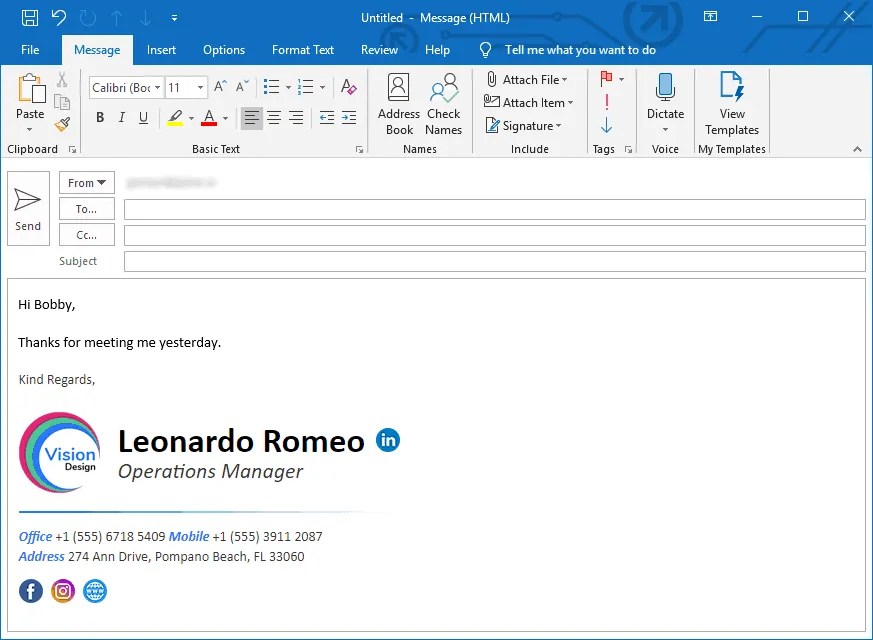Center align the message text
Screen dimensions: 873x640
pyautogui.click(x=273, y=118)
